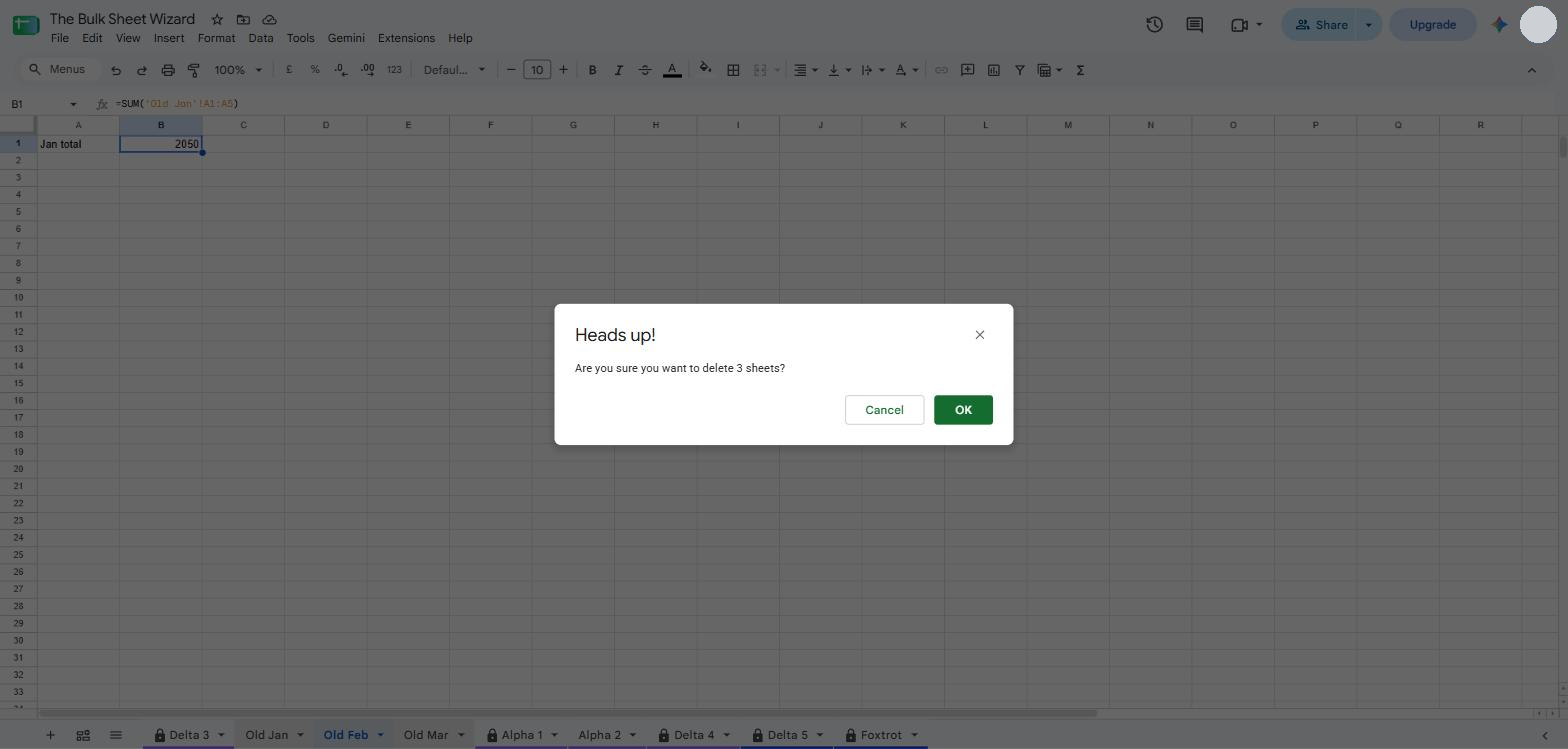Click the font size field

[x=537, y=70]
